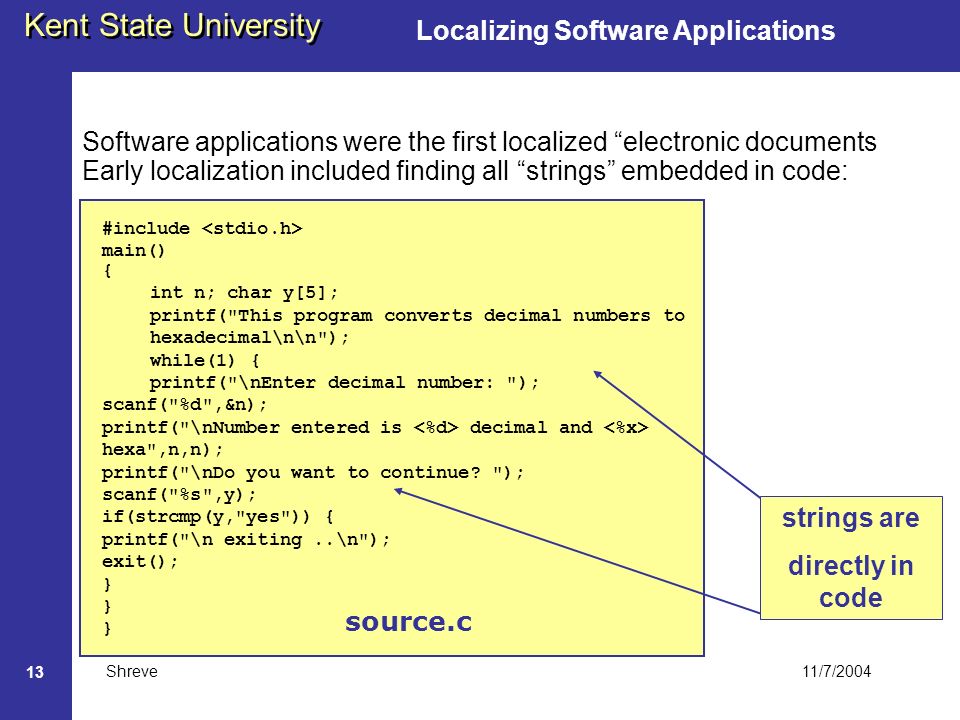
Task: Click the if(strcmp(y,"yes")) line
Action: pyautogui.click(x=218, y=517)
